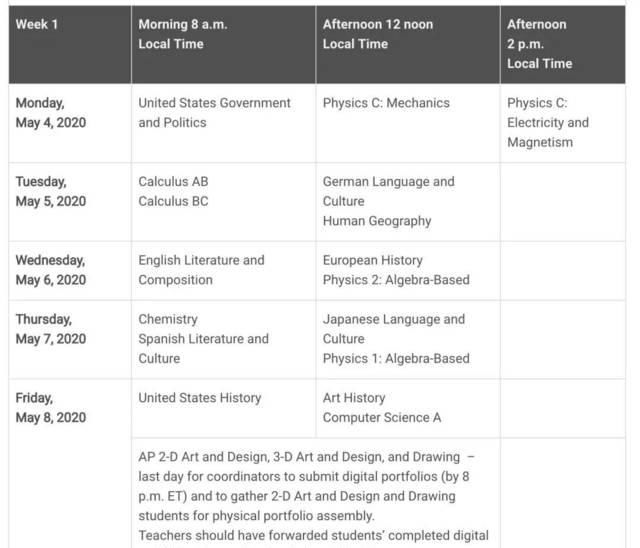Click the "Afternoon 12 noon" column header
Image resolution: width=640 pixels, height=548 pixels.
pos(378,34)
